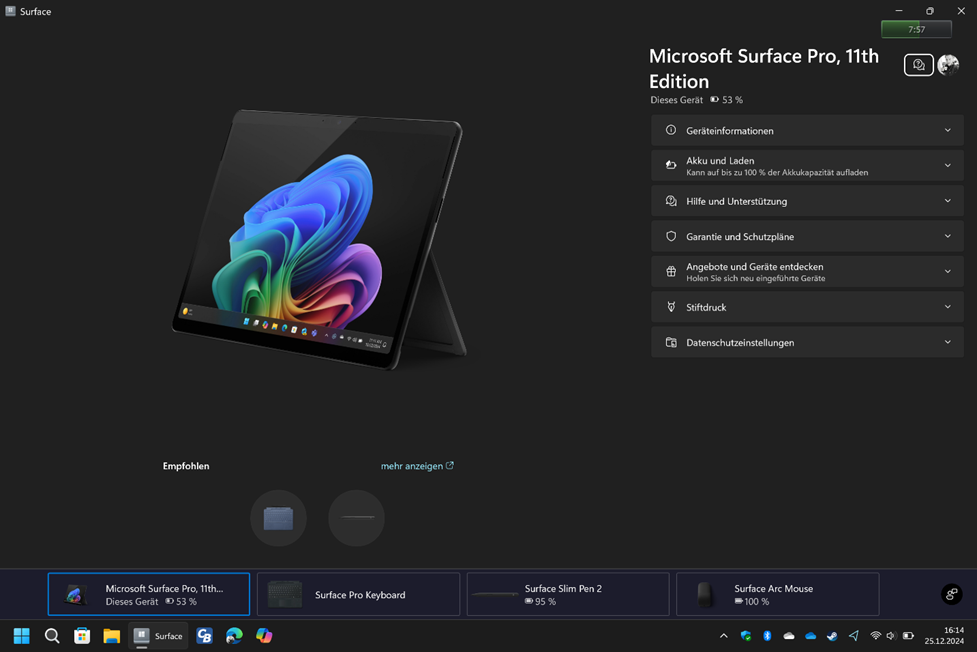
Task: Click the 'Microsoft Surface Pro, 11th Edition' title
Action: (764, 69)
